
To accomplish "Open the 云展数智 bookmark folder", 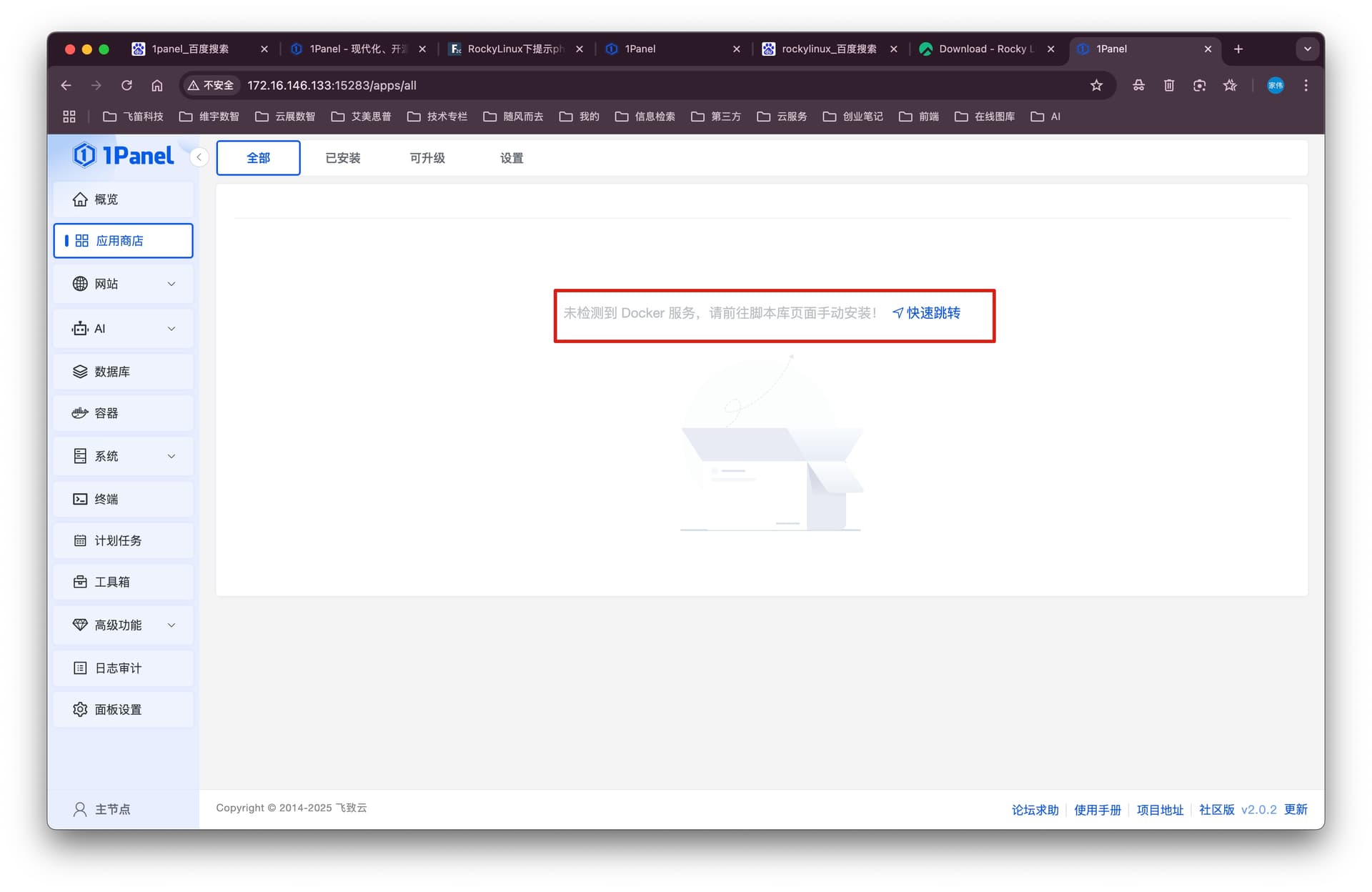I will coord(285,117).
